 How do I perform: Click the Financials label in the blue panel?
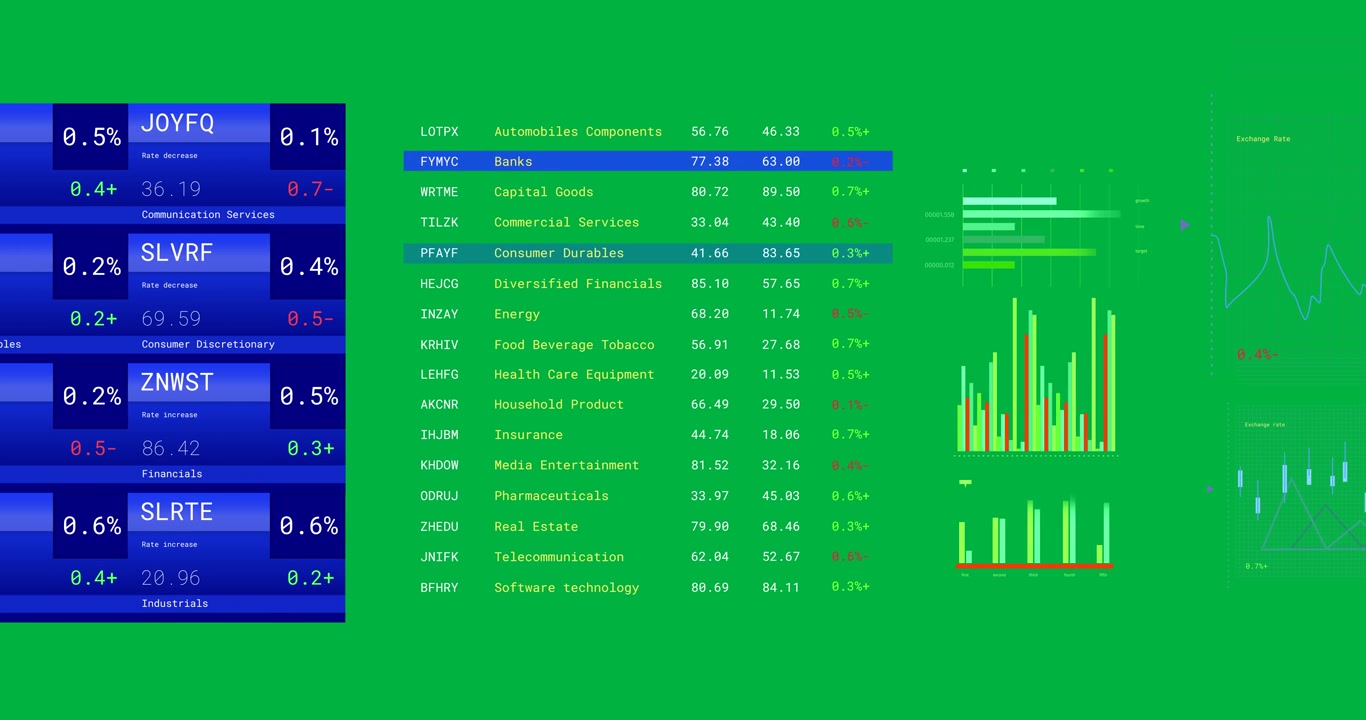click(172, 474)
